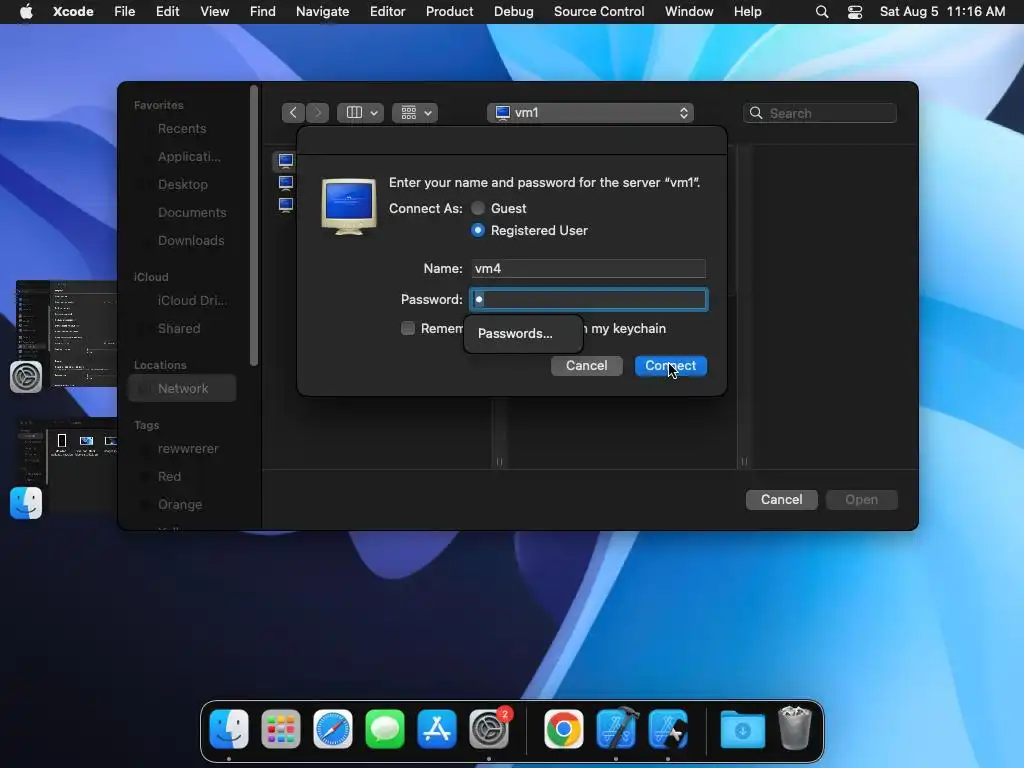Viewport: 1024px width, 768px height.
Task: Open the vm1 location popup
Action: 590,113
